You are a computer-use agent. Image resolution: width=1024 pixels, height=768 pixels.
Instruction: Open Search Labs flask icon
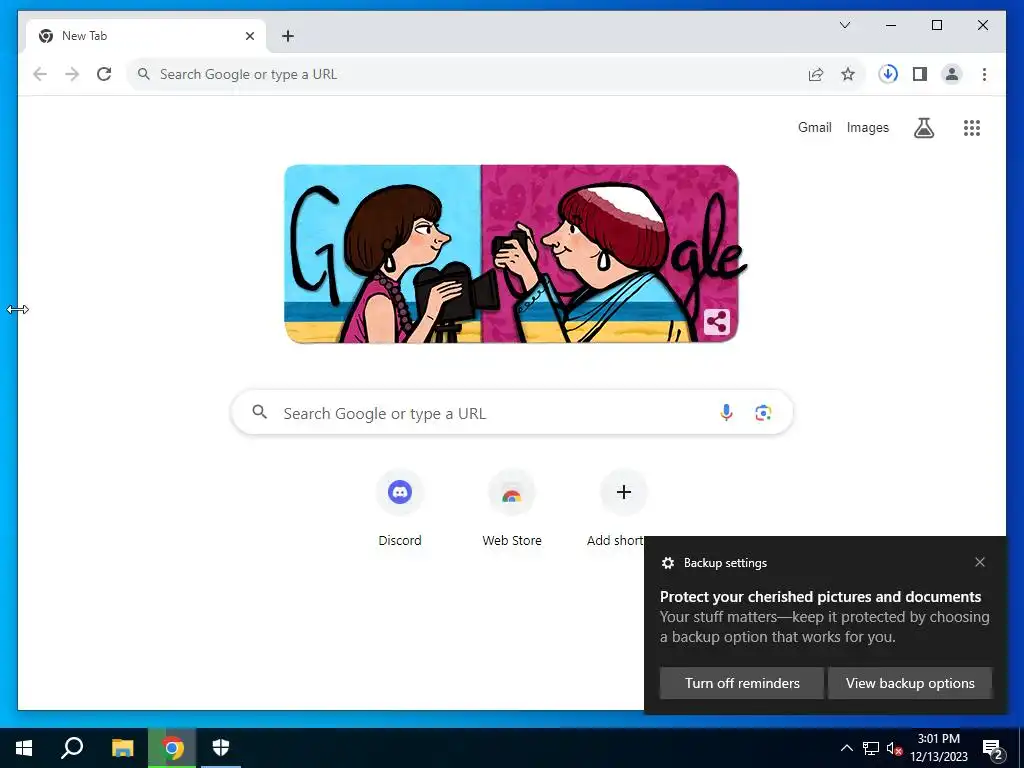(923, 128)
